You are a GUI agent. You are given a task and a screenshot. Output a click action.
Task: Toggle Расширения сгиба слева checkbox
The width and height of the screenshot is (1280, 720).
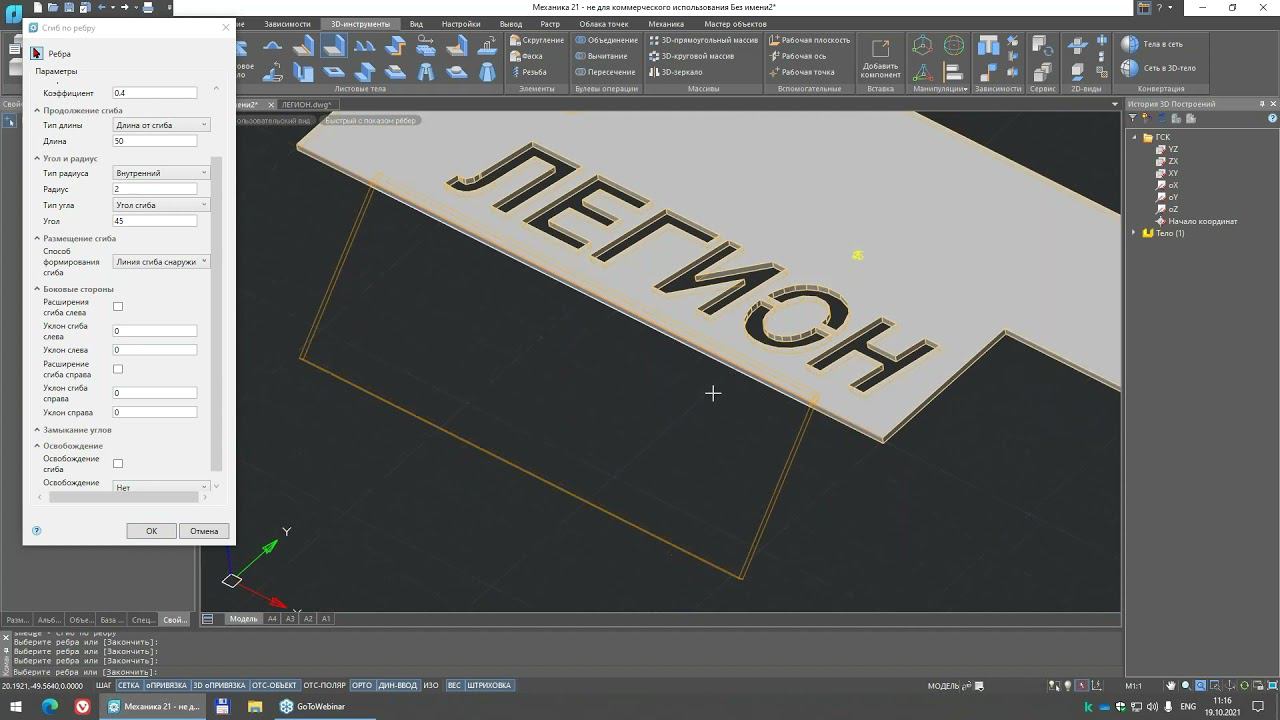click(118, 307)
